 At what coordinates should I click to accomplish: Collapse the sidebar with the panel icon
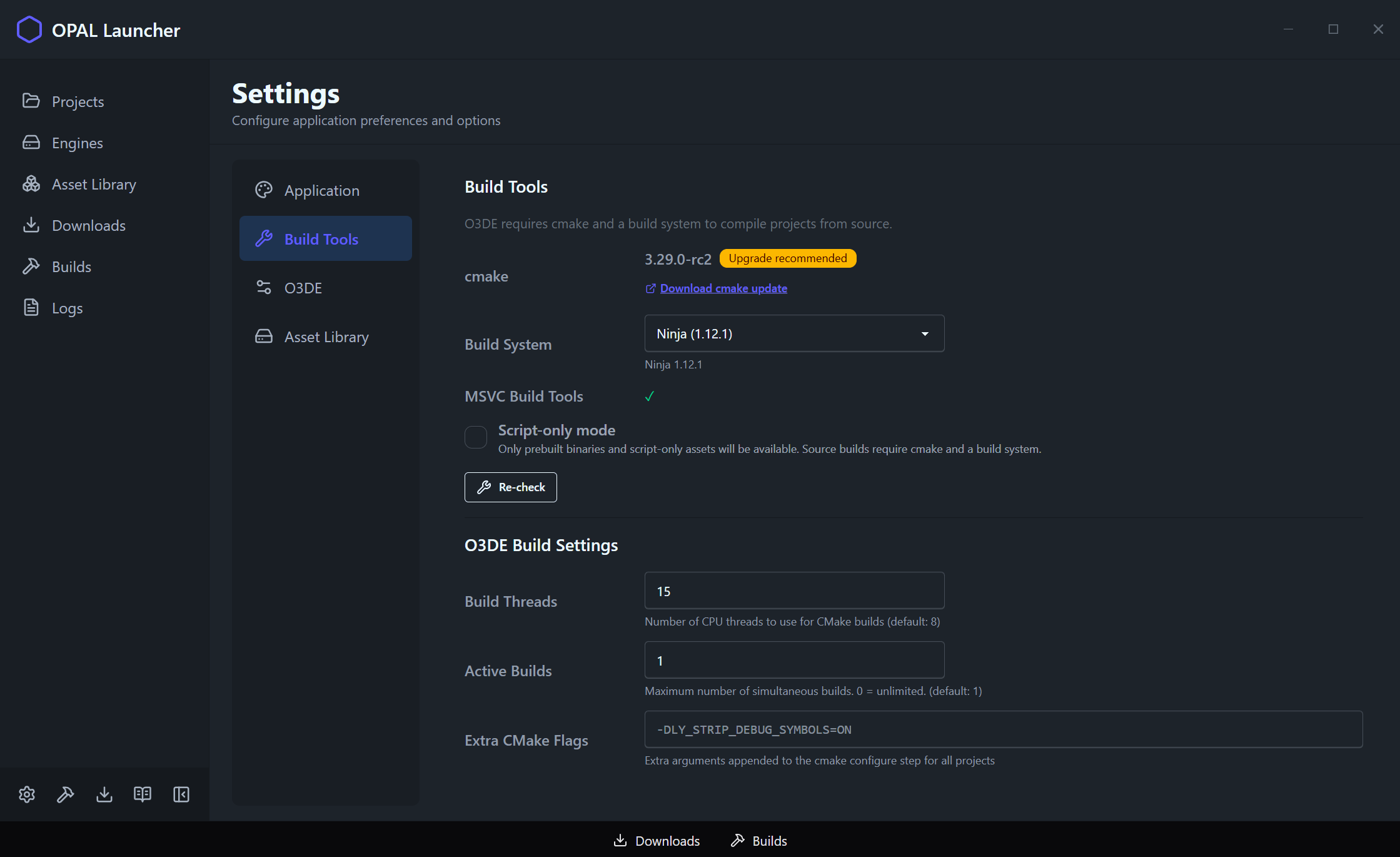[181, 794]
